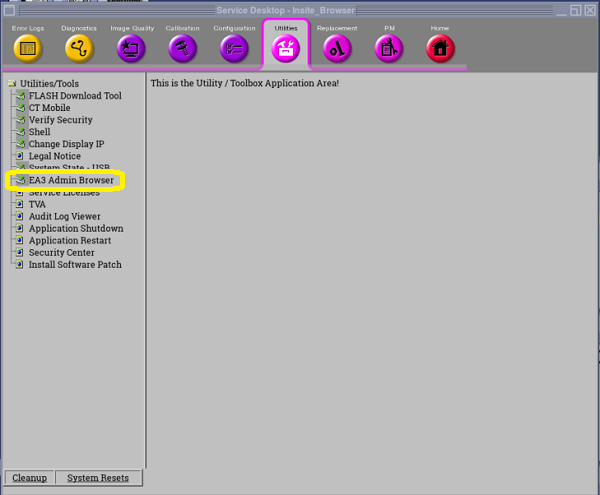This screenshot has width=600, height=495.
Task: Click the Replacement icon
Action: click(337, 47)
